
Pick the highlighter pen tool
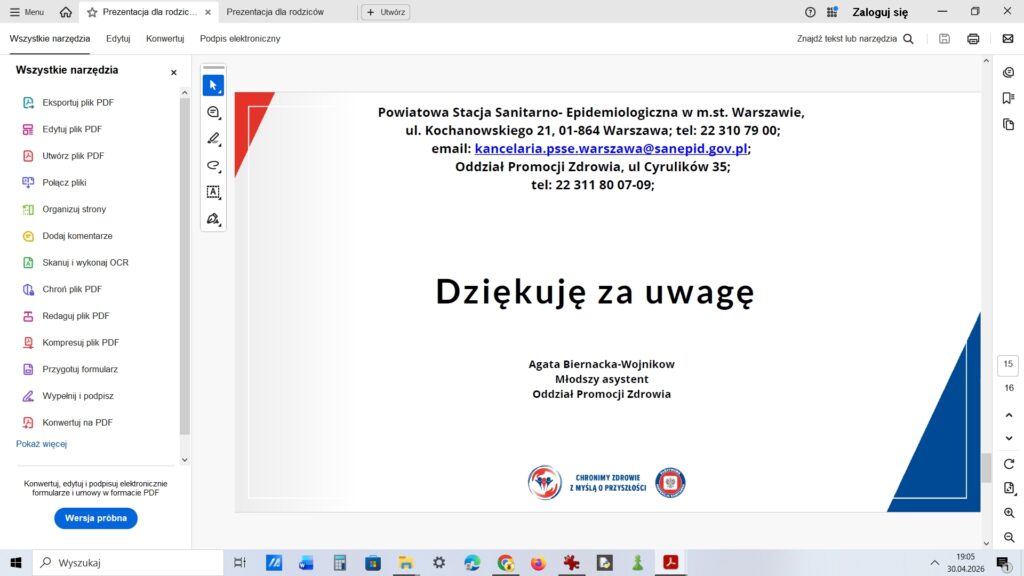pos(213,139)
